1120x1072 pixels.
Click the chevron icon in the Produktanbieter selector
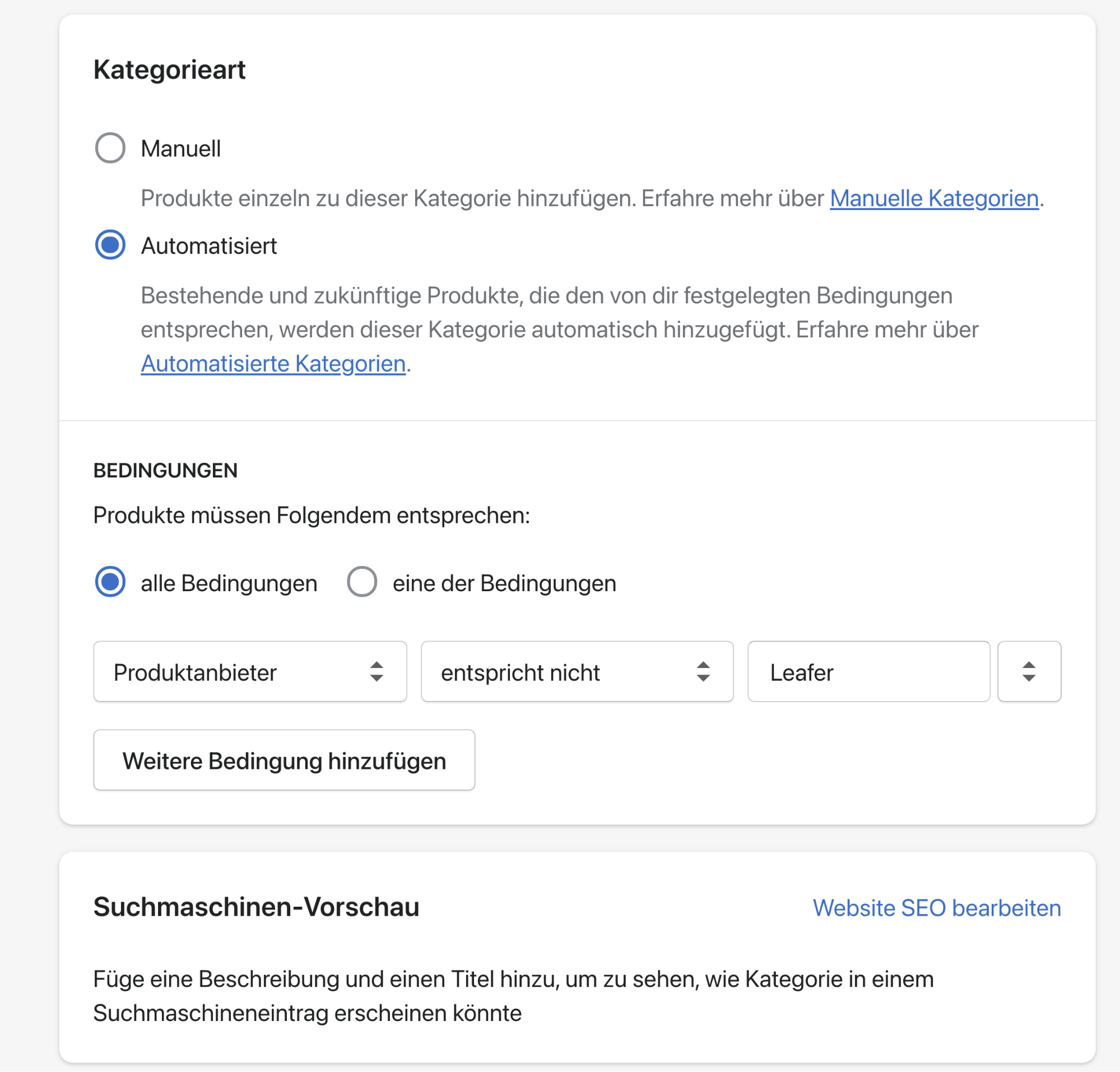point(377,671)
